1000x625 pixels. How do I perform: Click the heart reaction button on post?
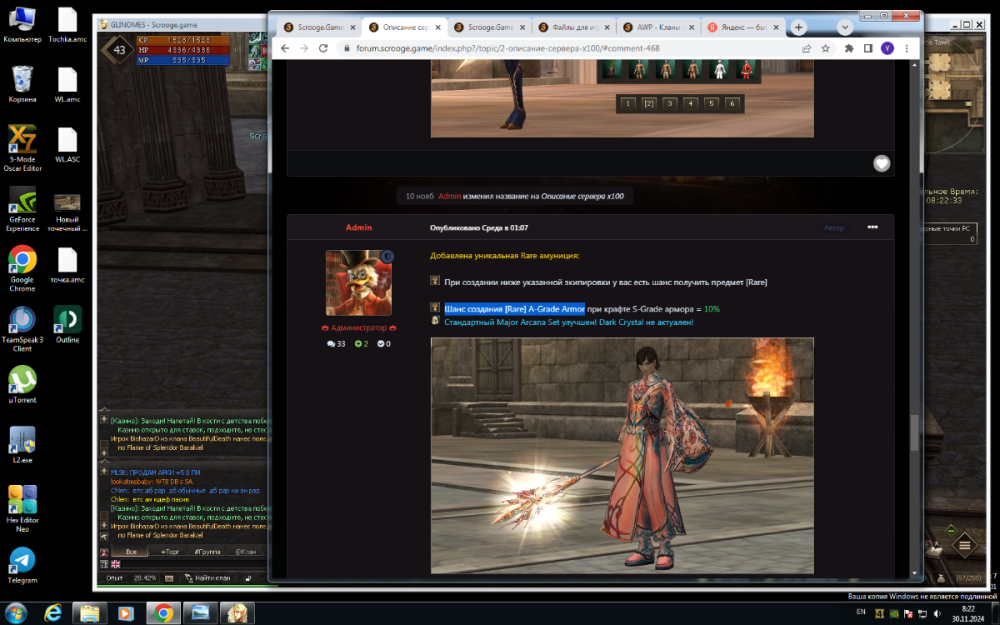pos(881,163)
